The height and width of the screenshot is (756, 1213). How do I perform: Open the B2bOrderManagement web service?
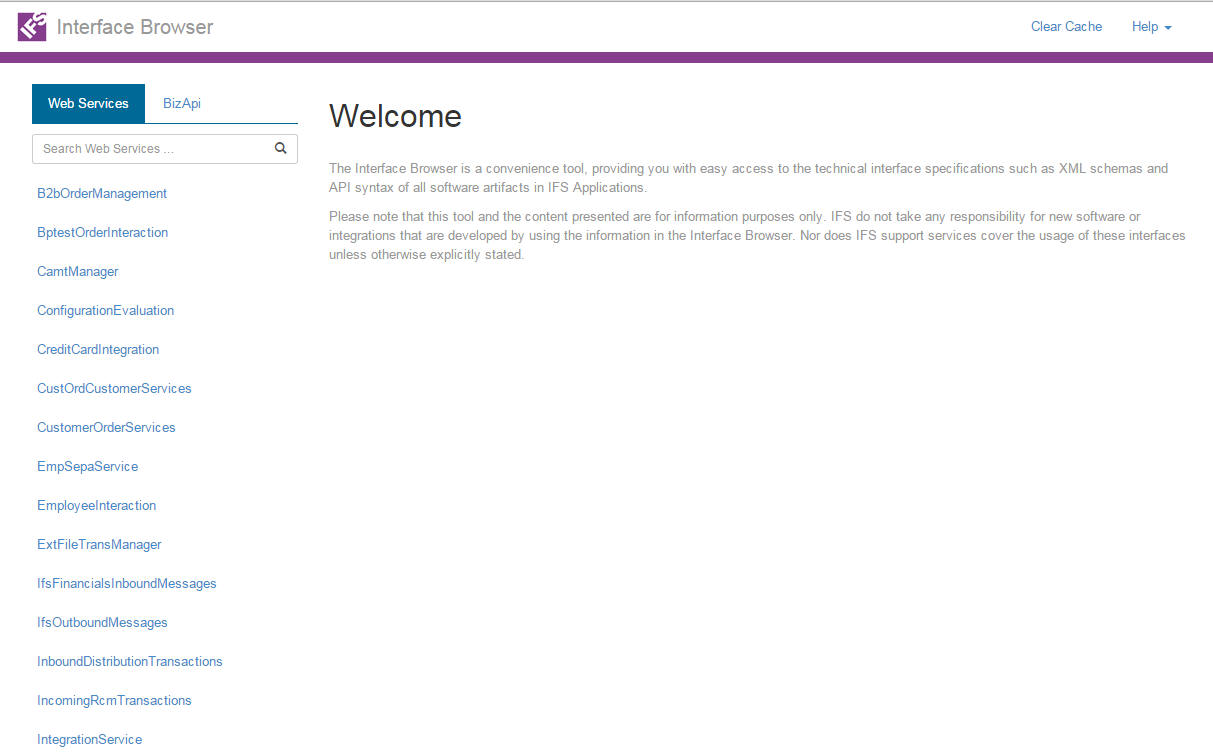pyautogui.click(x=102, y=193)
